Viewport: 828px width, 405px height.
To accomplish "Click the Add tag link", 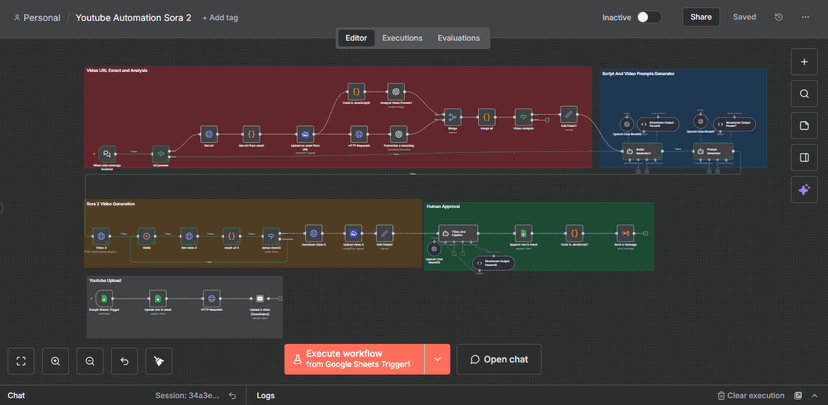I will tap(220, 17).
